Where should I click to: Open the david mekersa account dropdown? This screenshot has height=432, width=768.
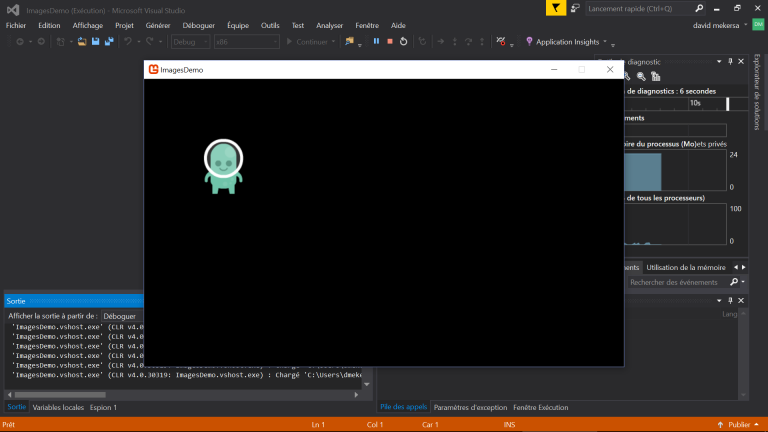pyautogui.click(x=720, y=25)
